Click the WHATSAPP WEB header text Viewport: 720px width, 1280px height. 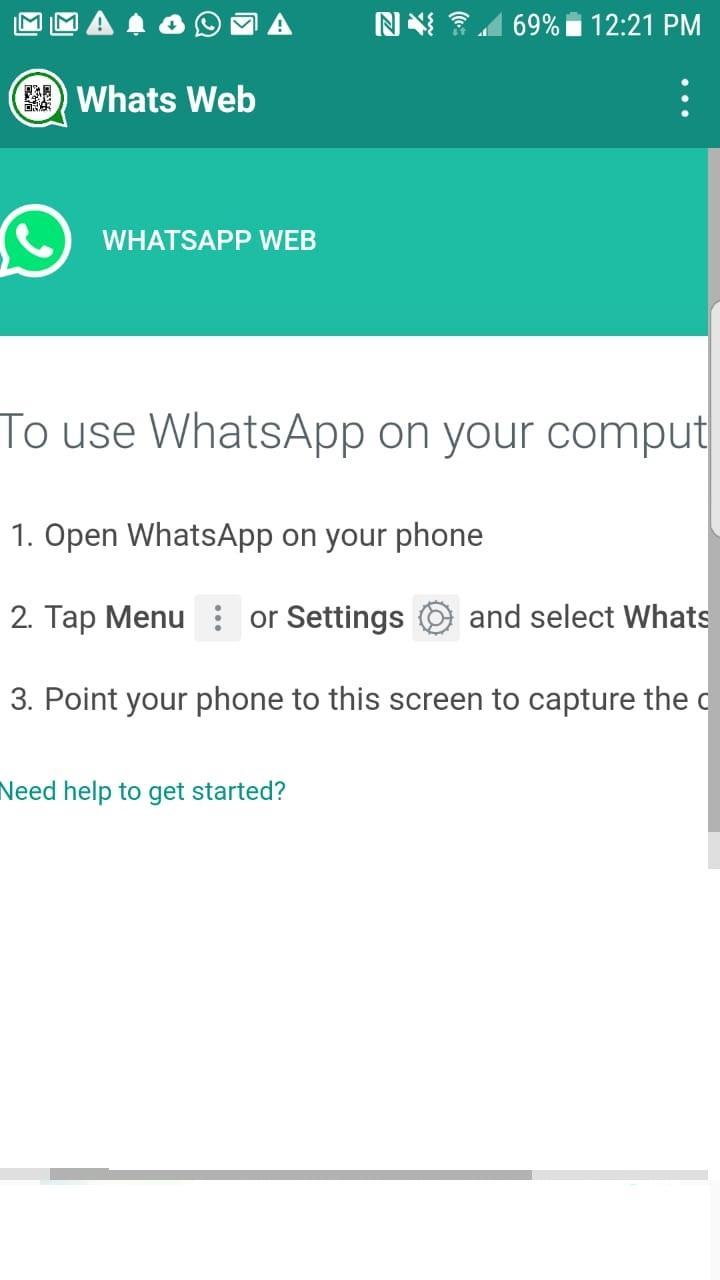209,241
